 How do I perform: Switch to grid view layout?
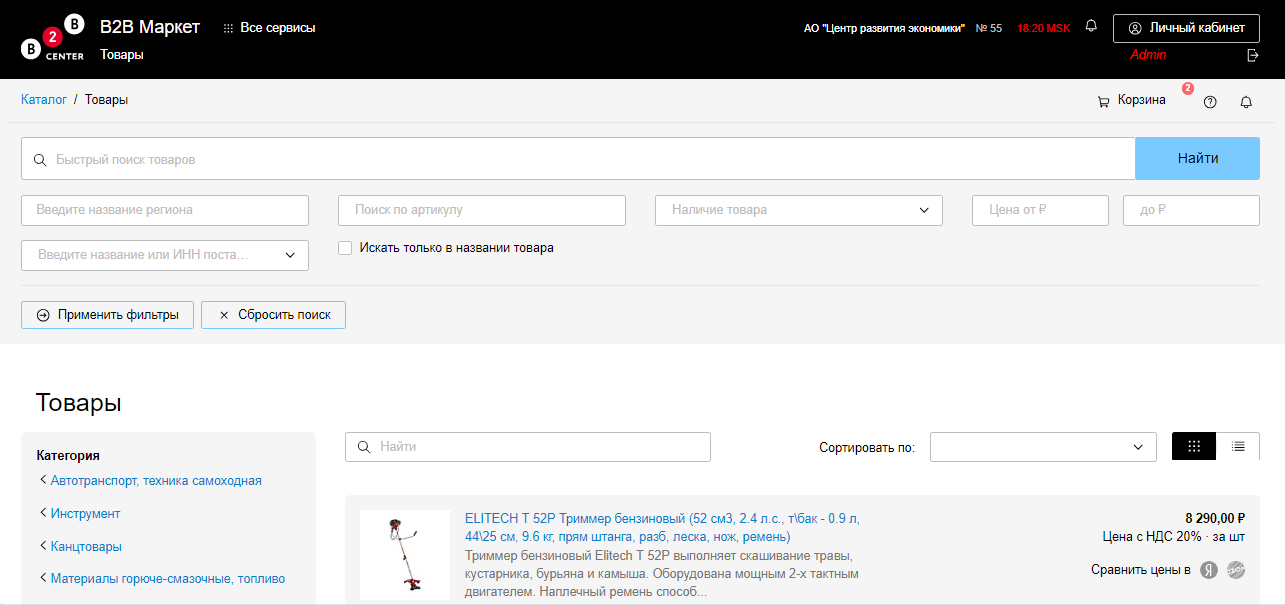(1194, 446)
